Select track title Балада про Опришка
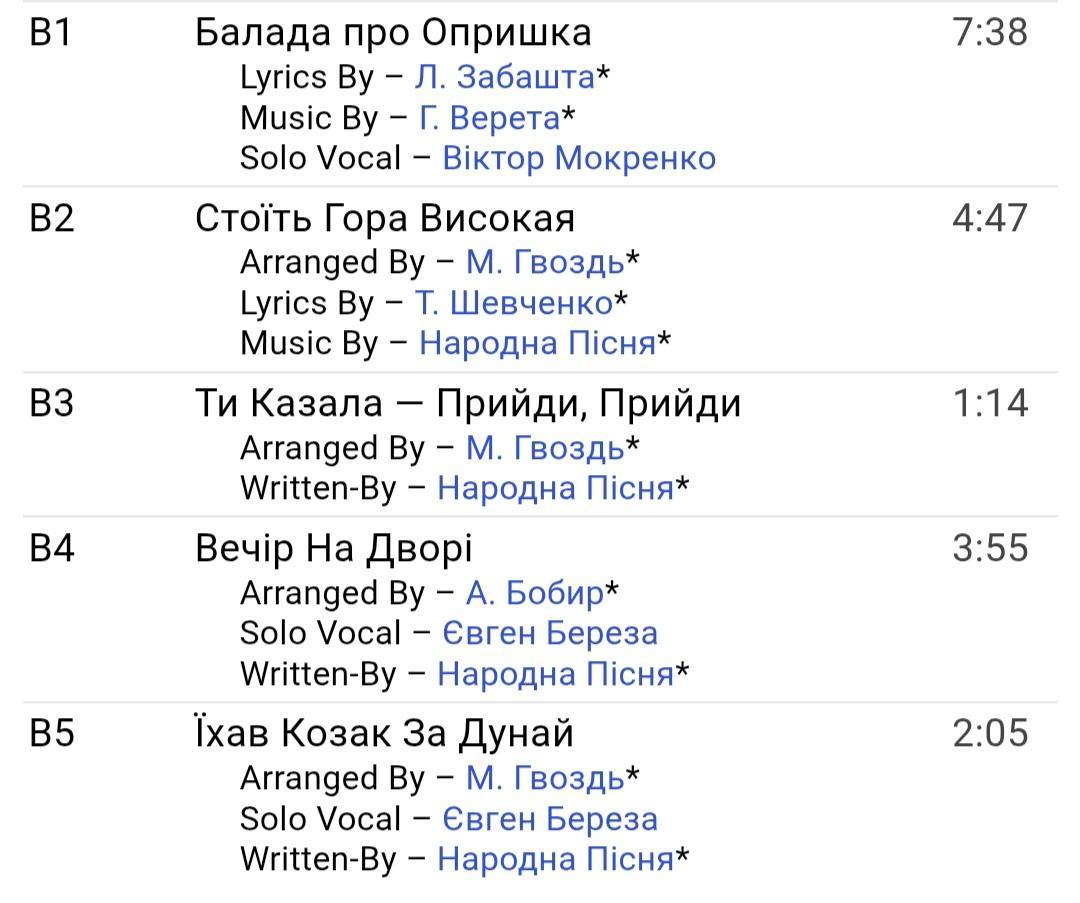1080x903 pixels. [393, 33]
